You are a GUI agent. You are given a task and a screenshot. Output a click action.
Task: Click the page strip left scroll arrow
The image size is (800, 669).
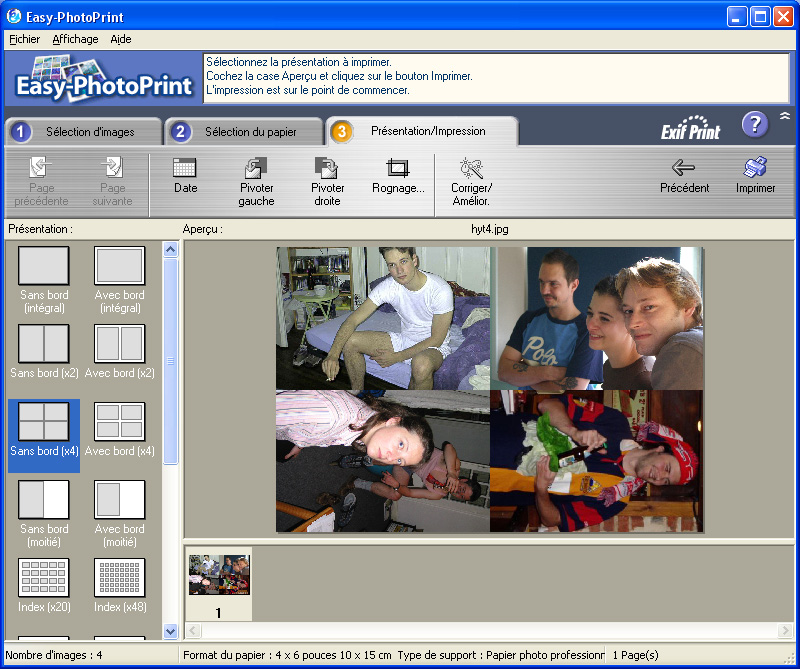(193, 630)
